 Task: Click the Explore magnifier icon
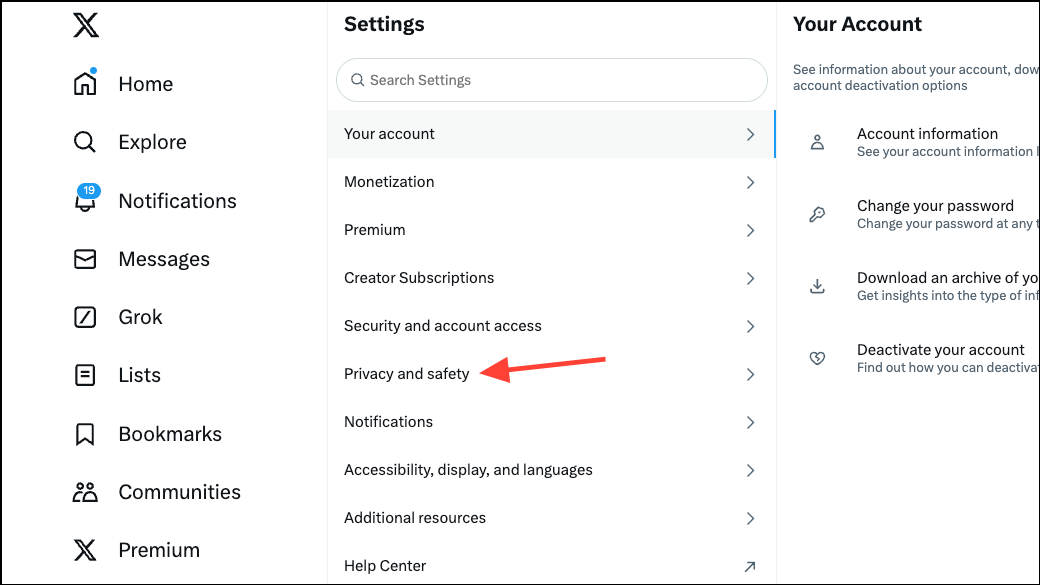(86, 142)
